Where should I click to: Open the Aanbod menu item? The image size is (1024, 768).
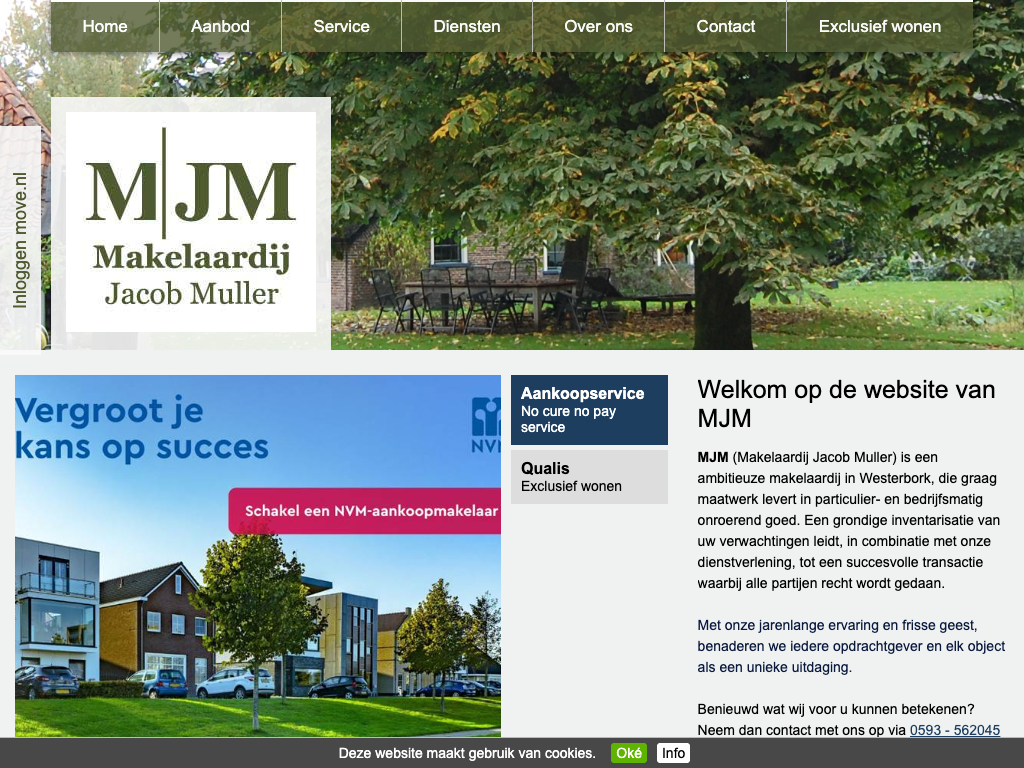point(220,27)
